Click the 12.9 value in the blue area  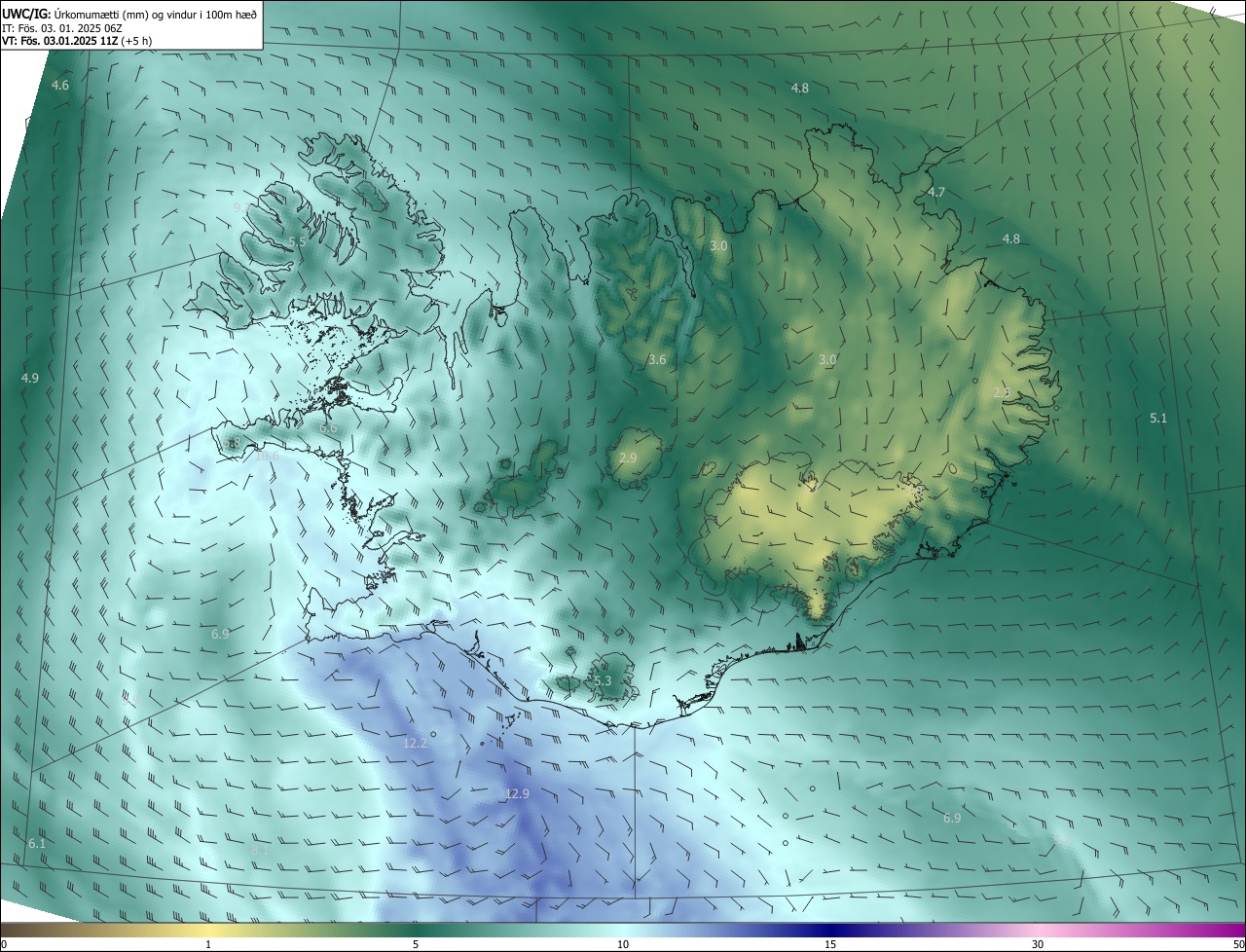(518, 794)
